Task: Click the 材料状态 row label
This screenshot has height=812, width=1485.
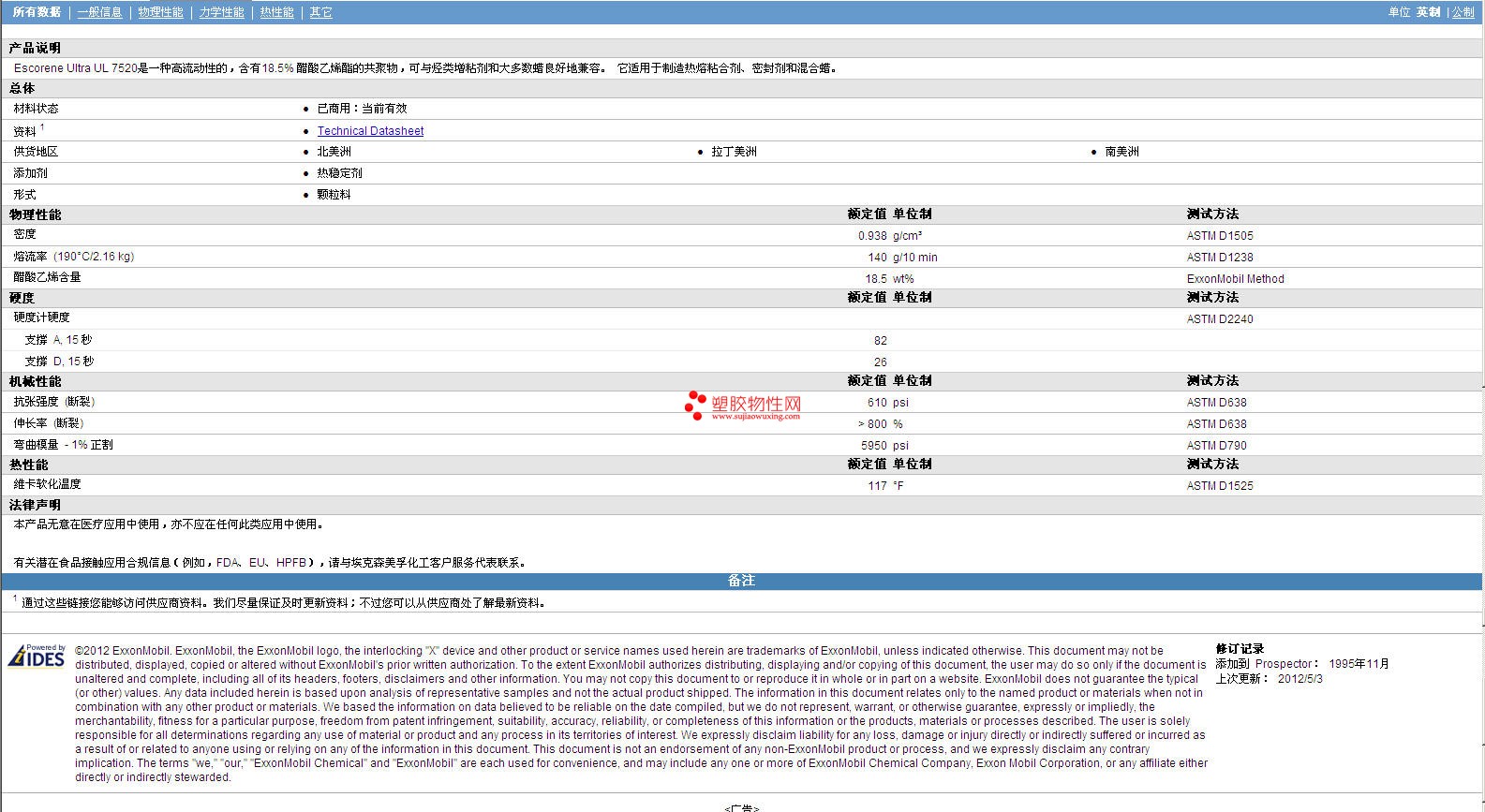Action: pos(36,109)
